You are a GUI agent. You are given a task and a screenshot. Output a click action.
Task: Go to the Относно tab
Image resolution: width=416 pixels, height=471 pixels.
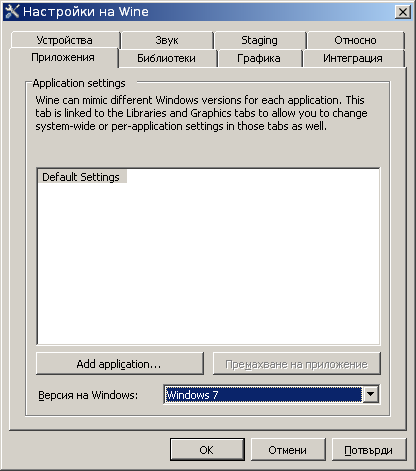[x=355, y=40]
